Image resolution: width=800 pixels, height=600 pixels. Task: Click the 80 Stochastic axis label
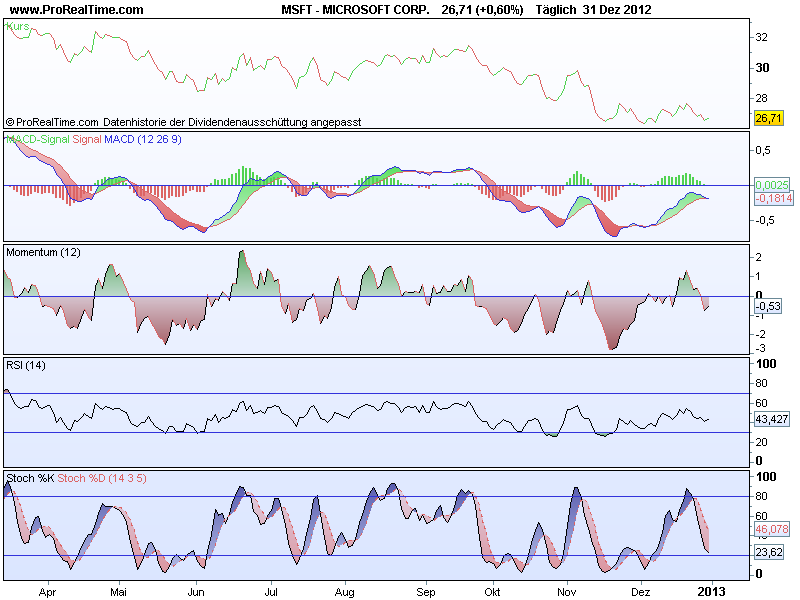coord(762,496)
